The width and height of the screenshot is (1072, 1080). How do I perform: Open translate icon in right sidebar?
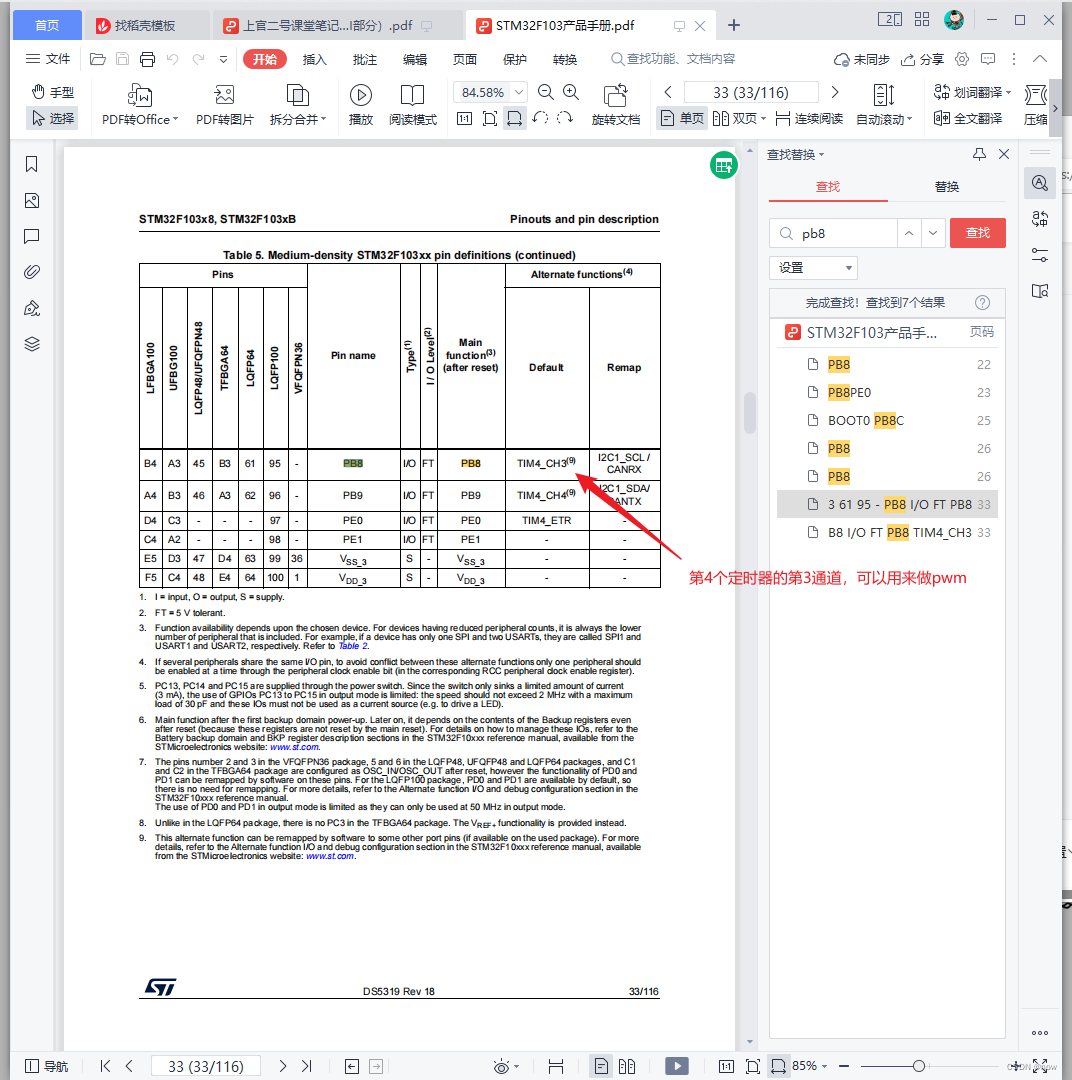(x=1040, y=219)
